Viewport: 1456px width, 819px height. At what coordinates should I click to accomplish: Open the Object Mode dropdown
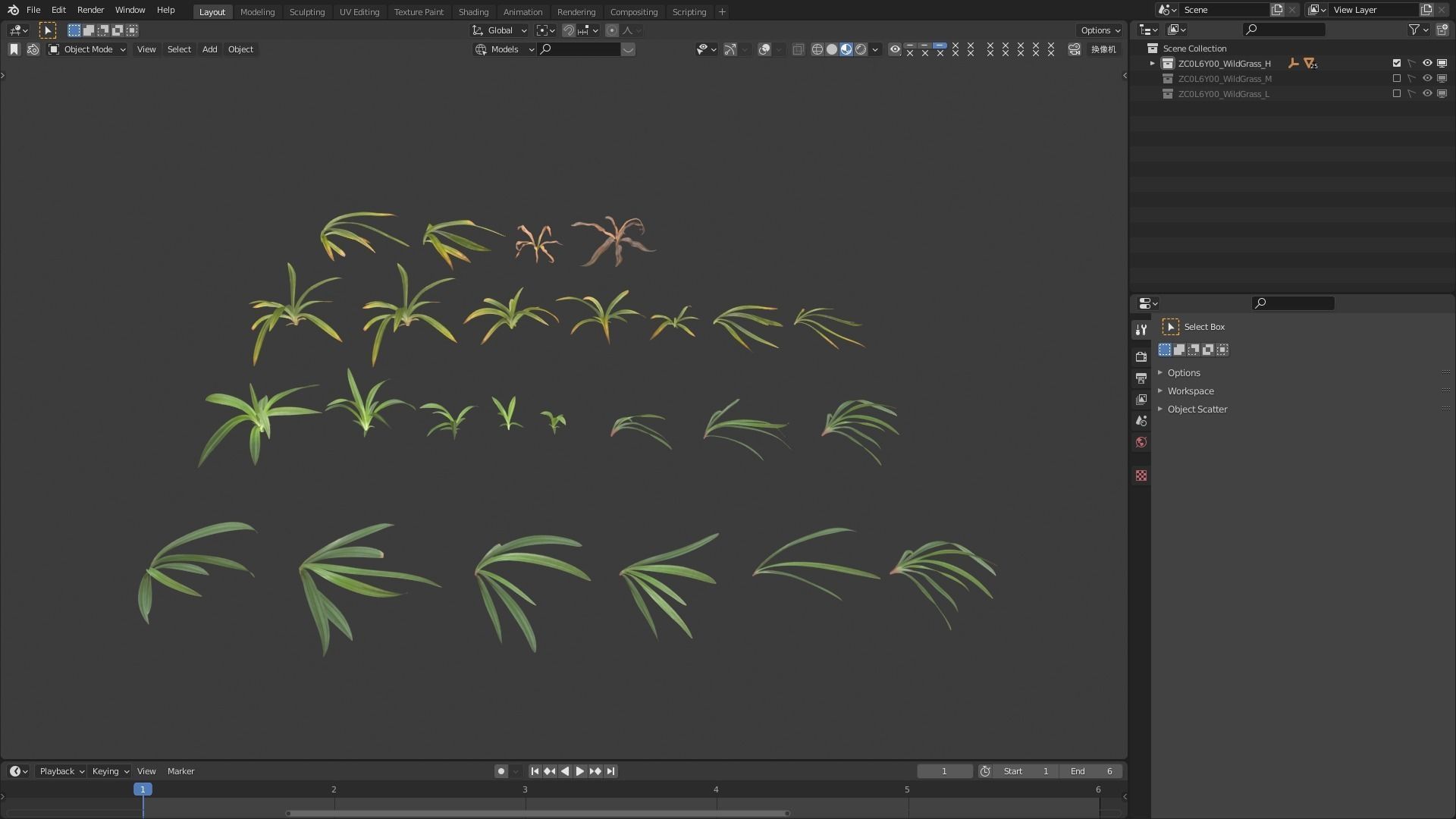click(x=87, y=49)
